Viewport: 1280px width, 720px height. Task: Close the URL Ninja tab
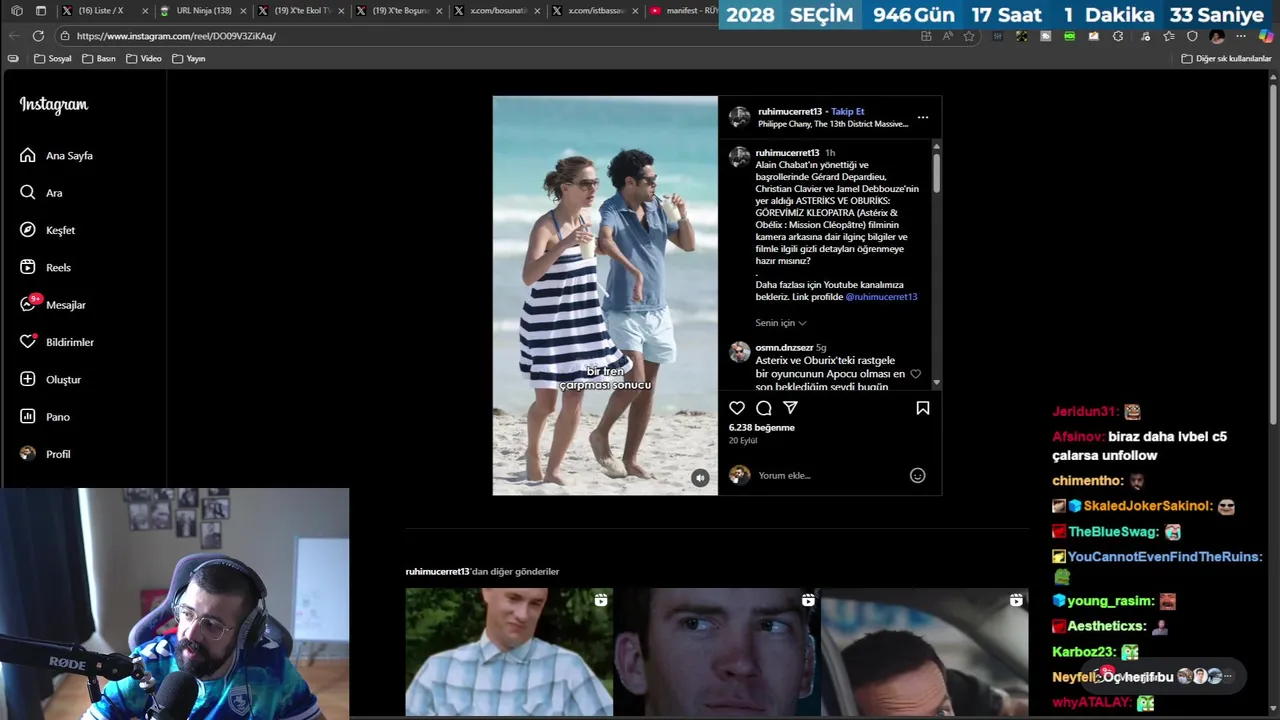[243, 11]
